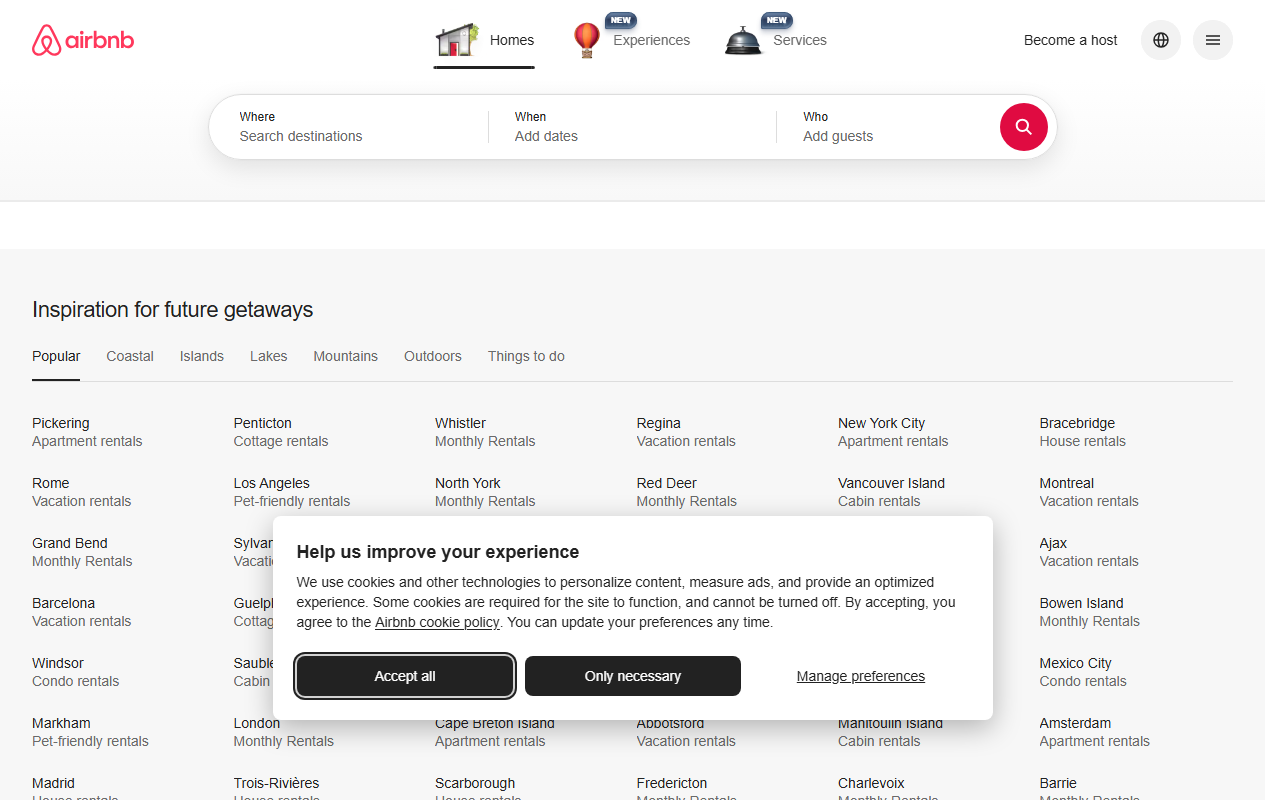Open Bowen Island Monthly Rentals

tap(1090, 612)
